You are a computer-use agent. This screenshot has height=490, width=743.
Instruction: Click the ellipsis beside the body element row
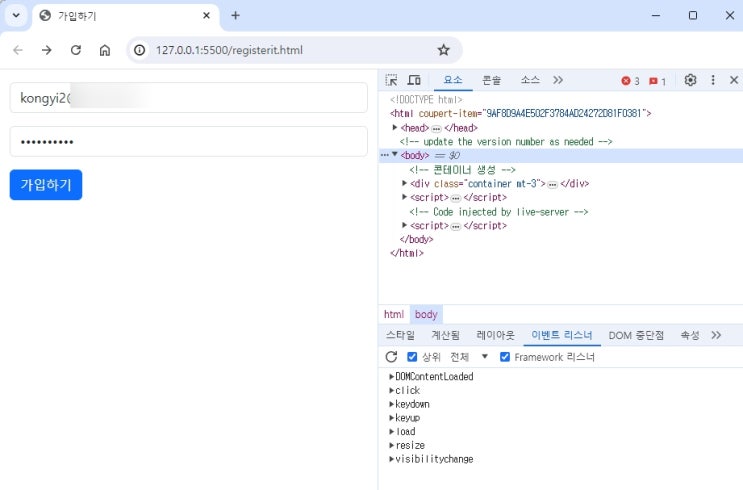(x=384, y=155)
